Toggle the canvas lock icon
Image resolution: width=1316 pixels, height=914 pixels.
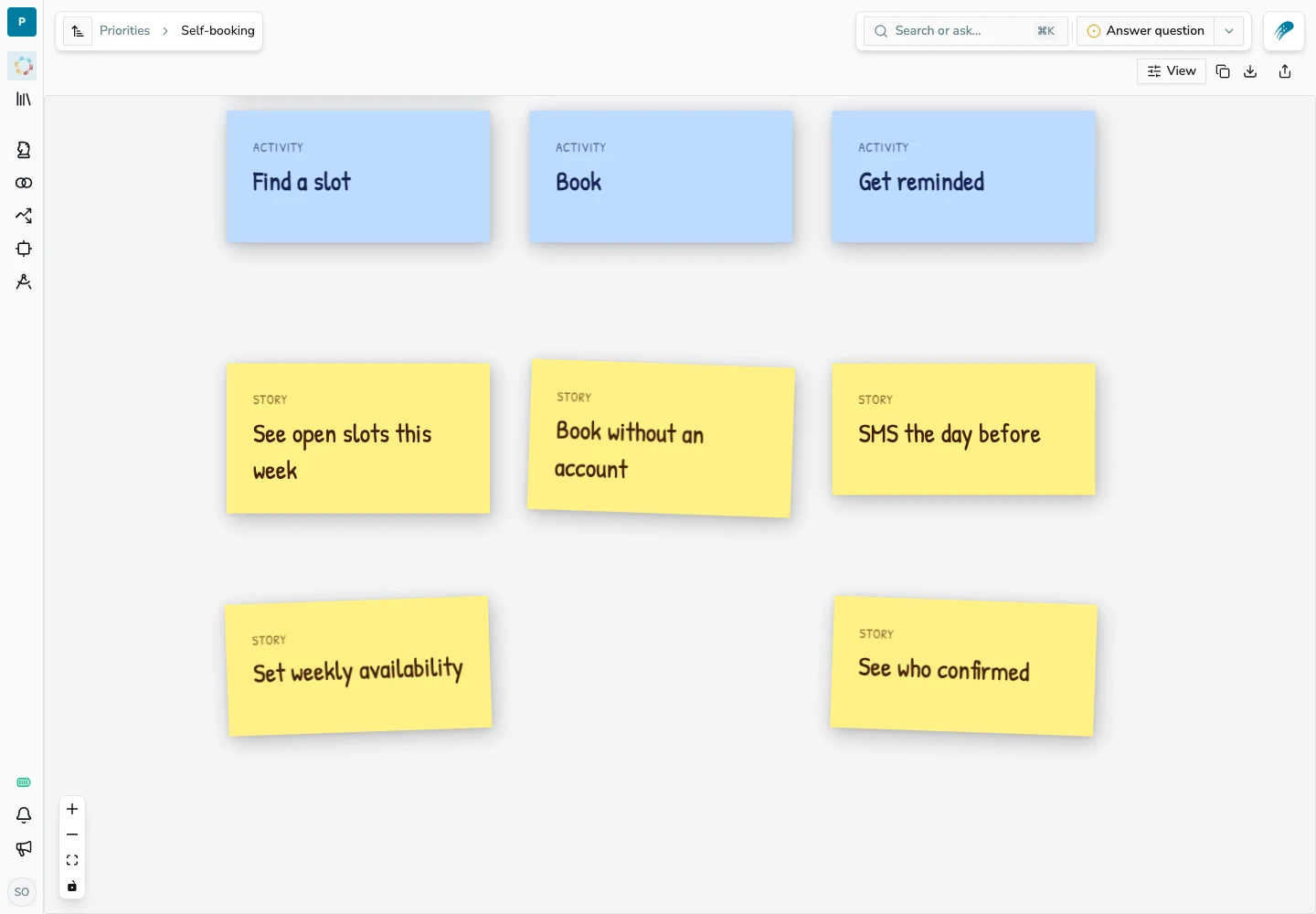tap(72, 886)
